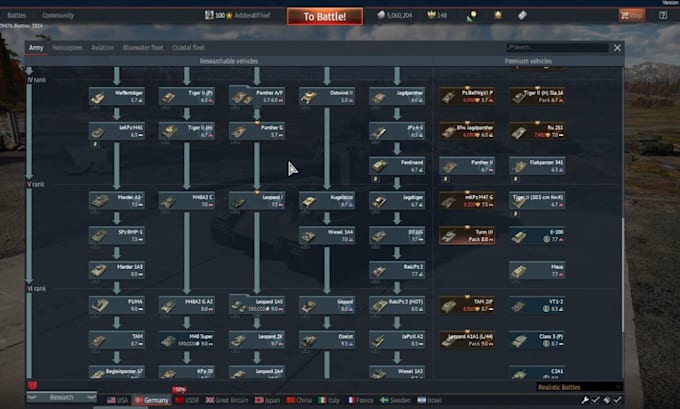Select the VT1-2 vehicle card
The height and width of the screenshot is (409, 680).
(x=537, y=305)
